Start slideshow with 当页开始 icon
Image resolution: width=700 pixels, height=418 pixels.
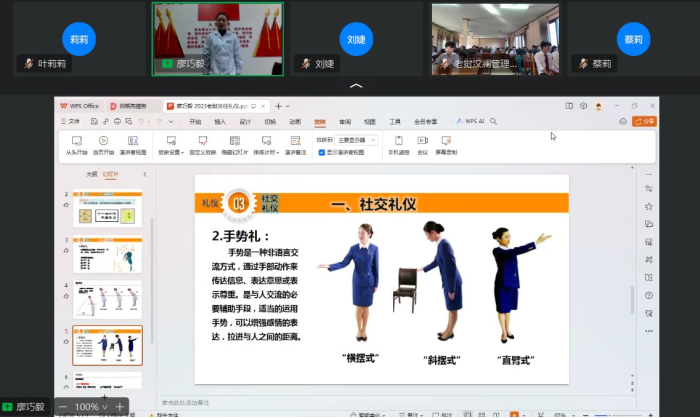(103, 142)
